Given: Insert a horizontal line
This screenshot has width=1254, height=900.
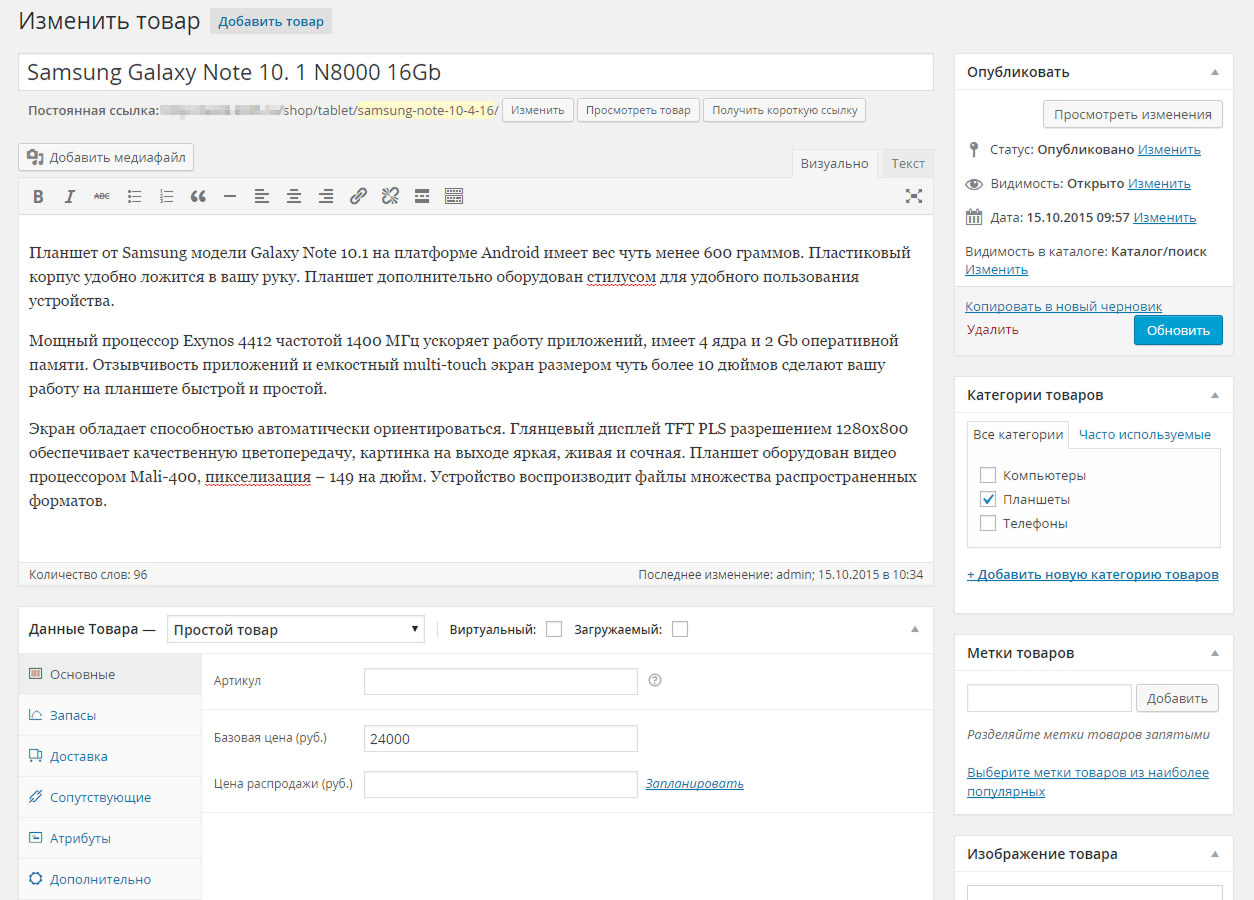Looking at the screenshot, I should [x=230, y=196].
